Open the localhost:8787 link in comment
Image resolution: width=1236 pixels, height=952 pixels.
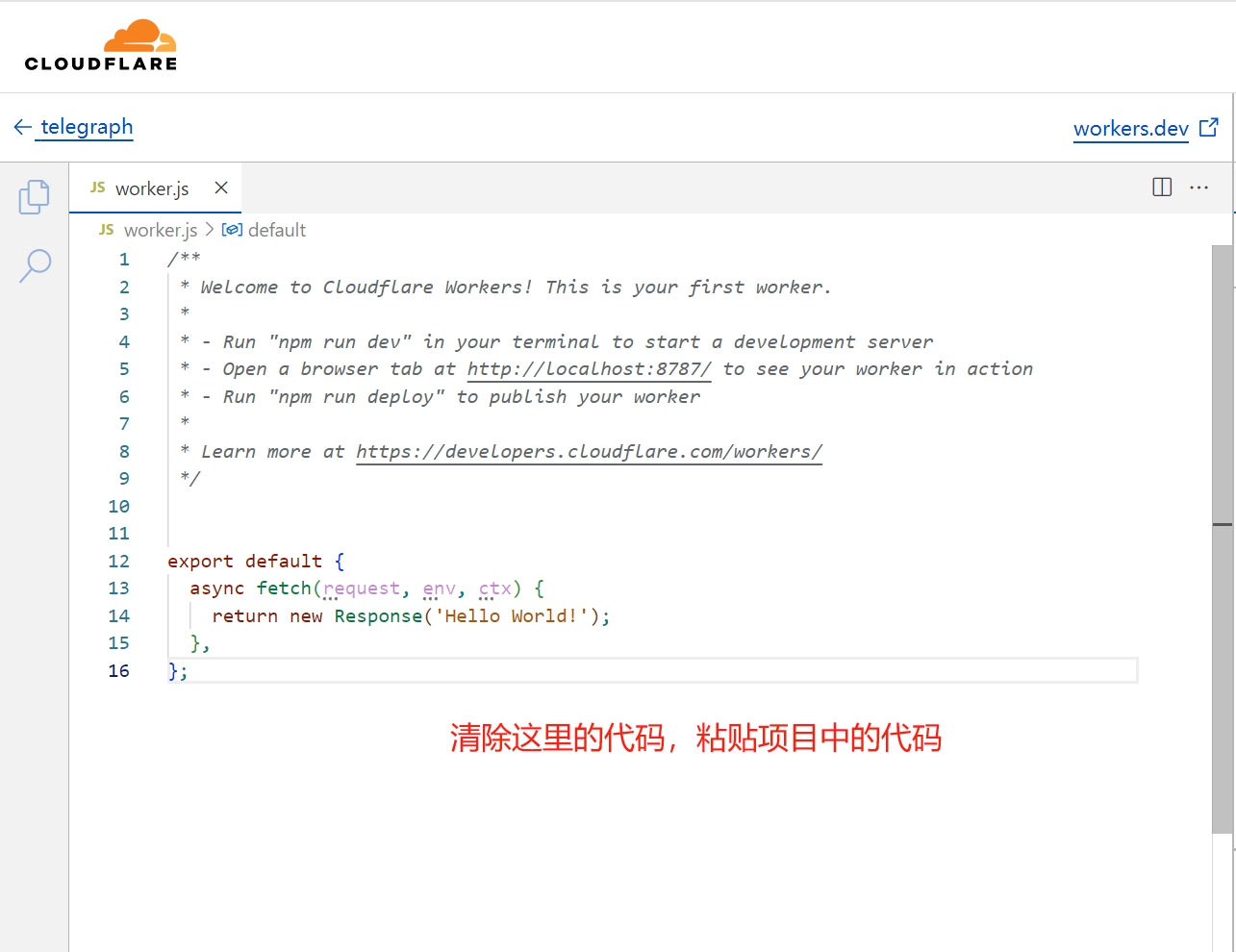click(589, 369)
